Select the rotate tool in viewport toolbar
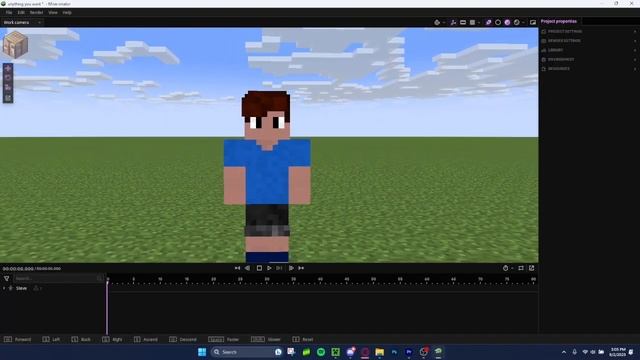Image resolution: width=640 pixels, height=360 pixels. pyautogui.click(x=8, y=78)
